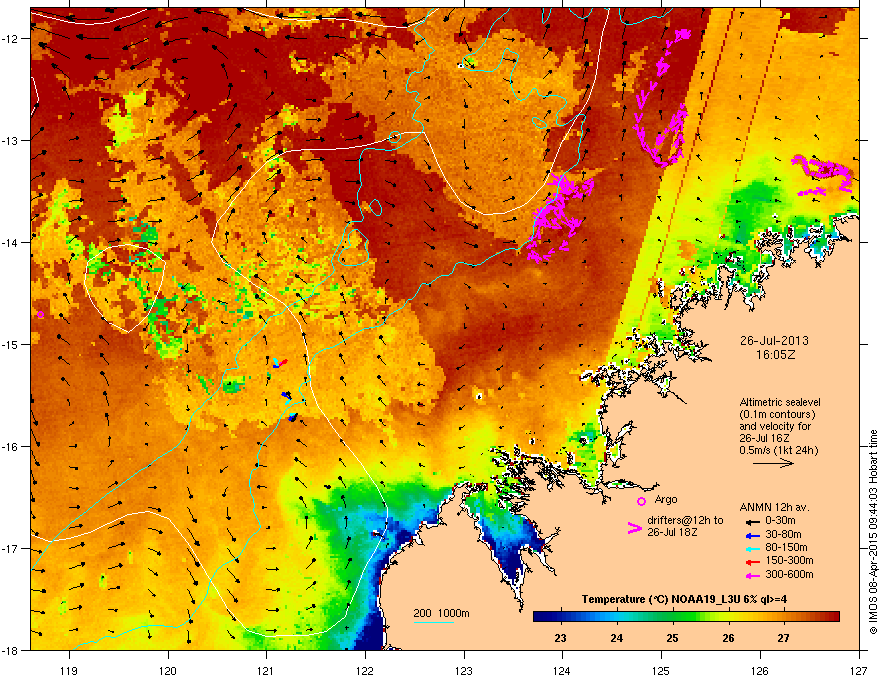This screenshot has width=880, height=680.
Task: Click the 0.5m/s velocity scale arrow
Action: tap(773, 463)
